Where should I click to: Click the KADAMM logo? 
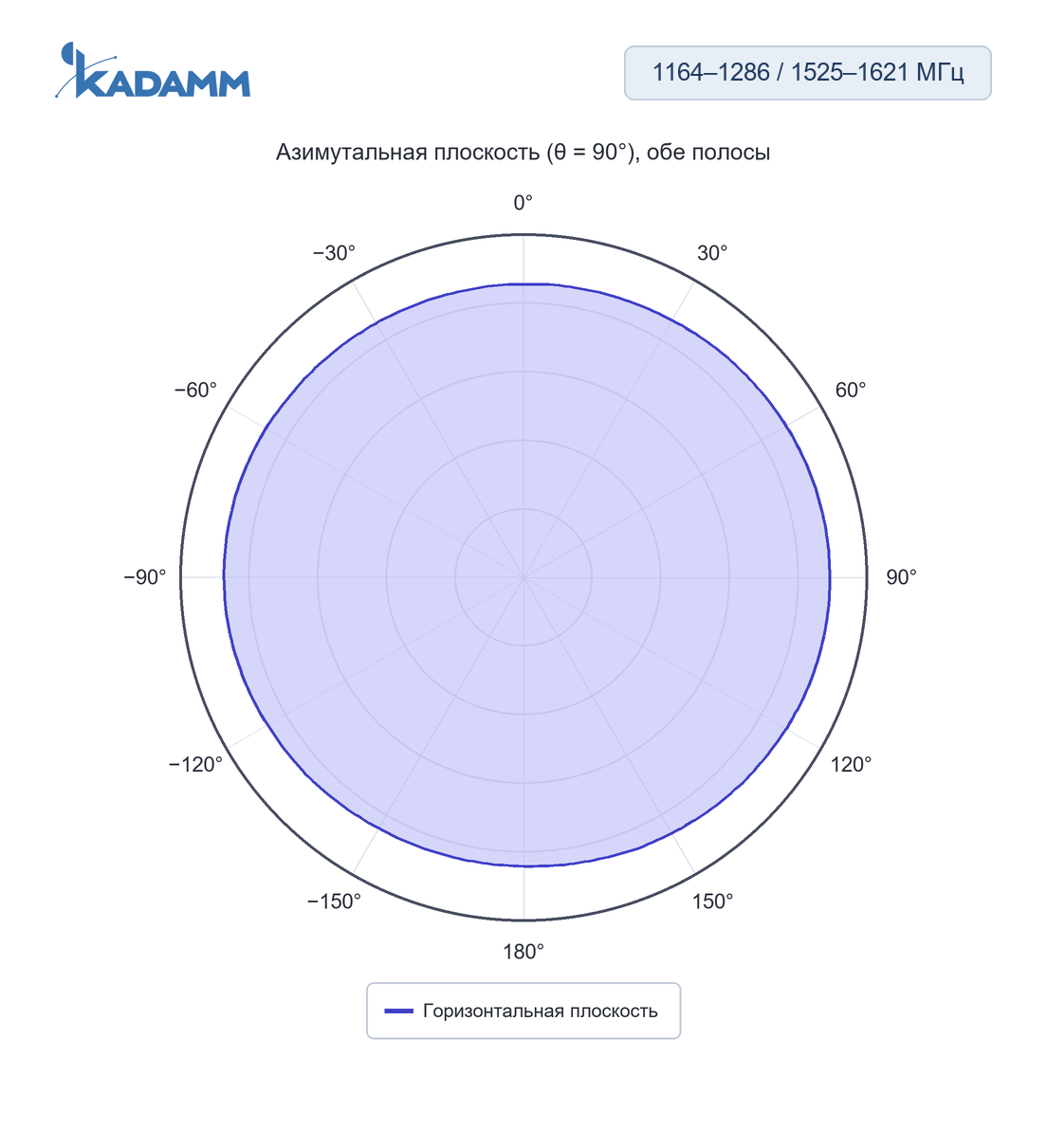point(153,70)
